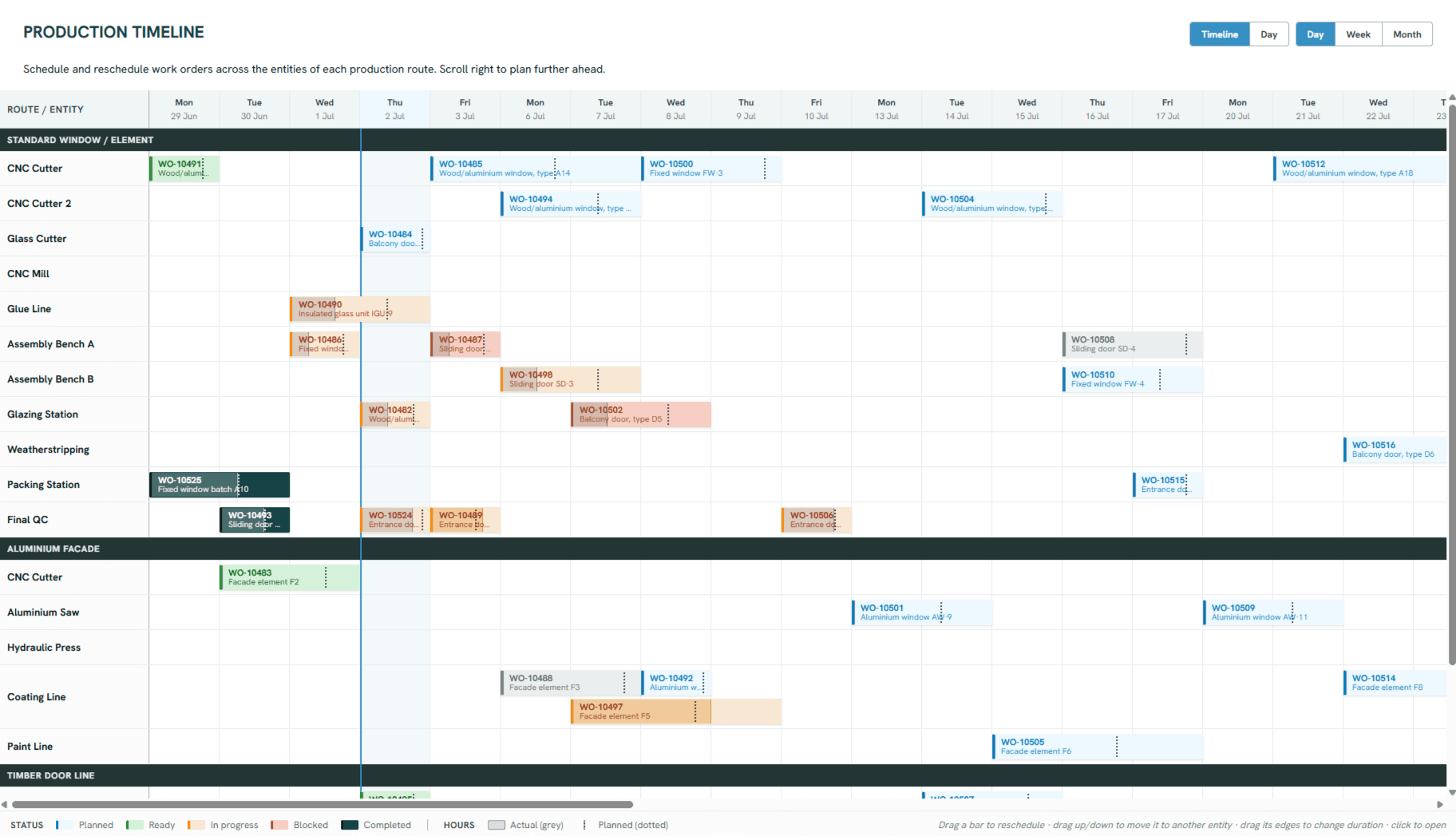Select WO-10506 on Final QC row
1456x836 pixels.
(817, 520)
